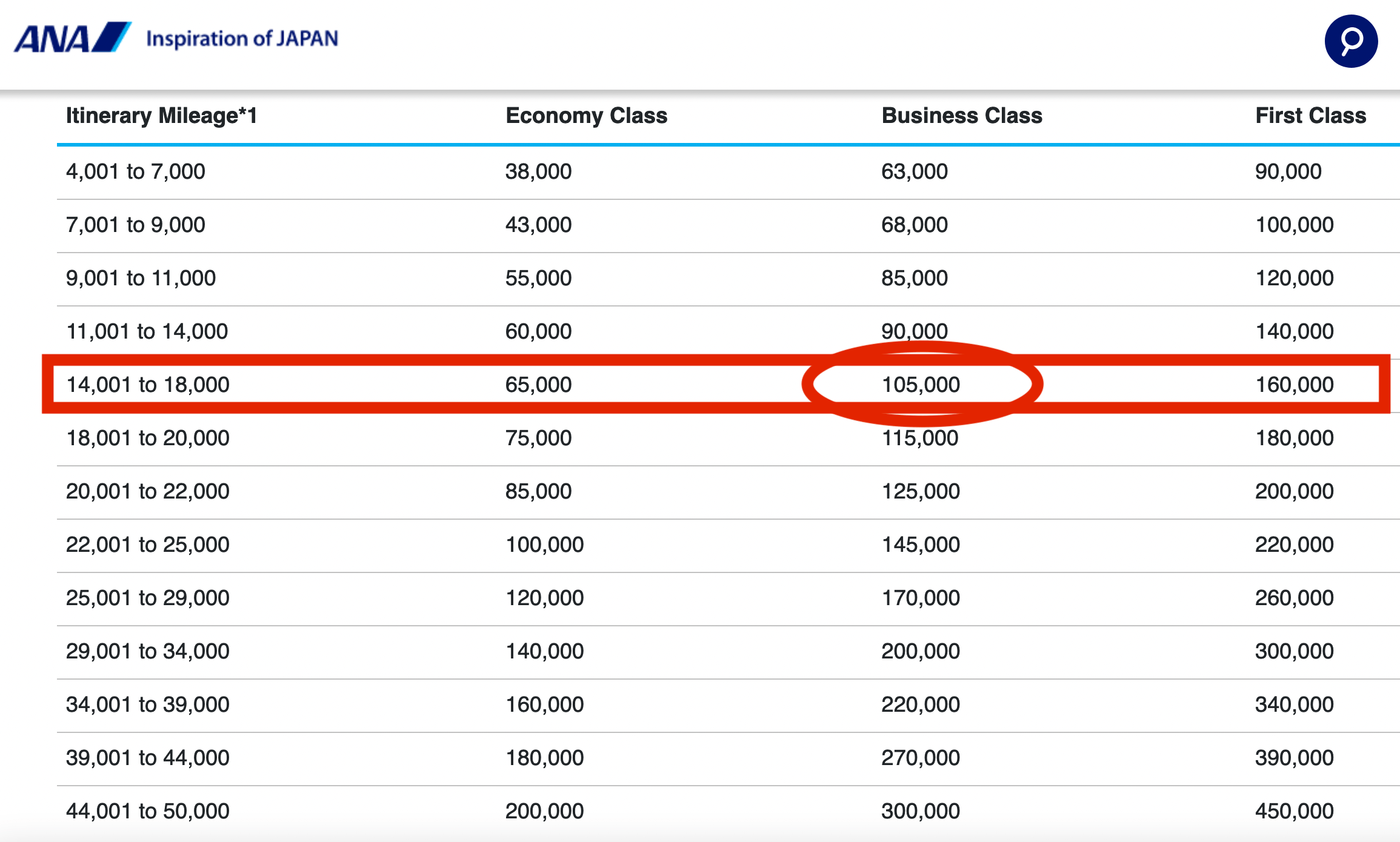The height and width of the screenshot is (842, 1400).
Task: Select Business 270,000 in row 39,001 to 44,000
Action: [921, 758]
